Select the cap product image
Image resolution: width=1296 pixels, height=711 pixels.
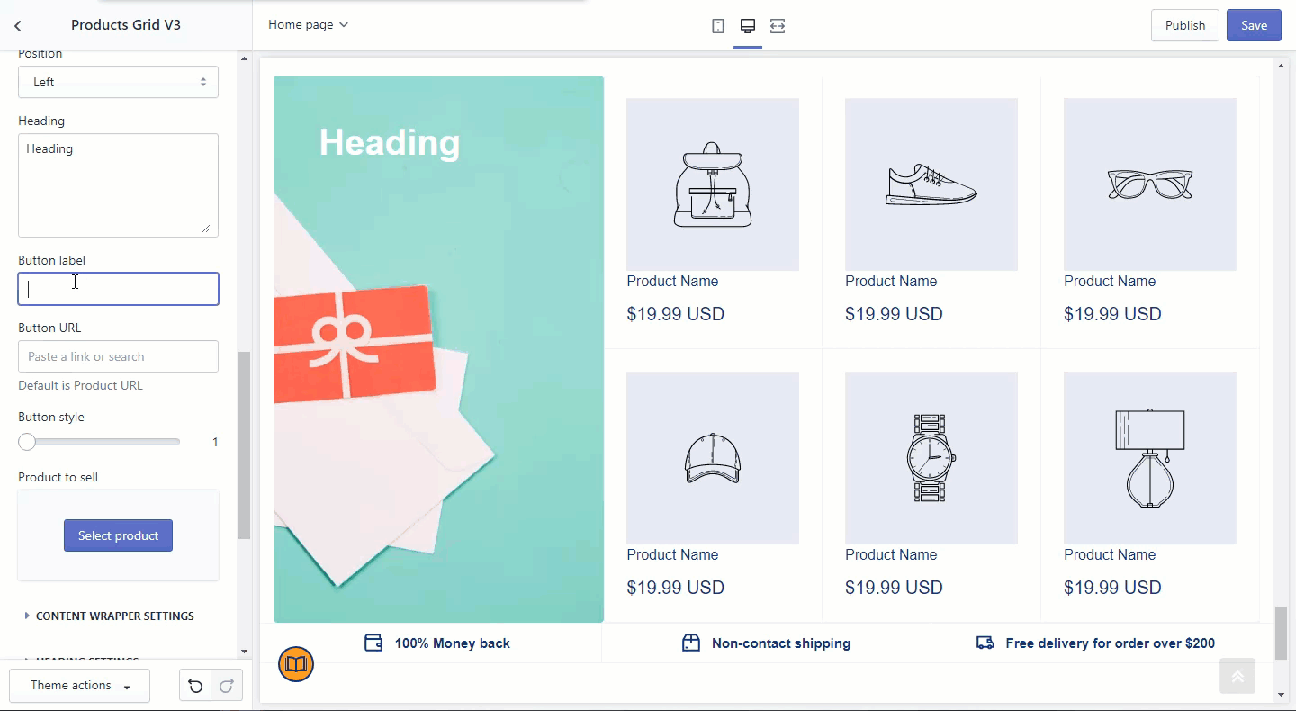[x=712, y=458]
